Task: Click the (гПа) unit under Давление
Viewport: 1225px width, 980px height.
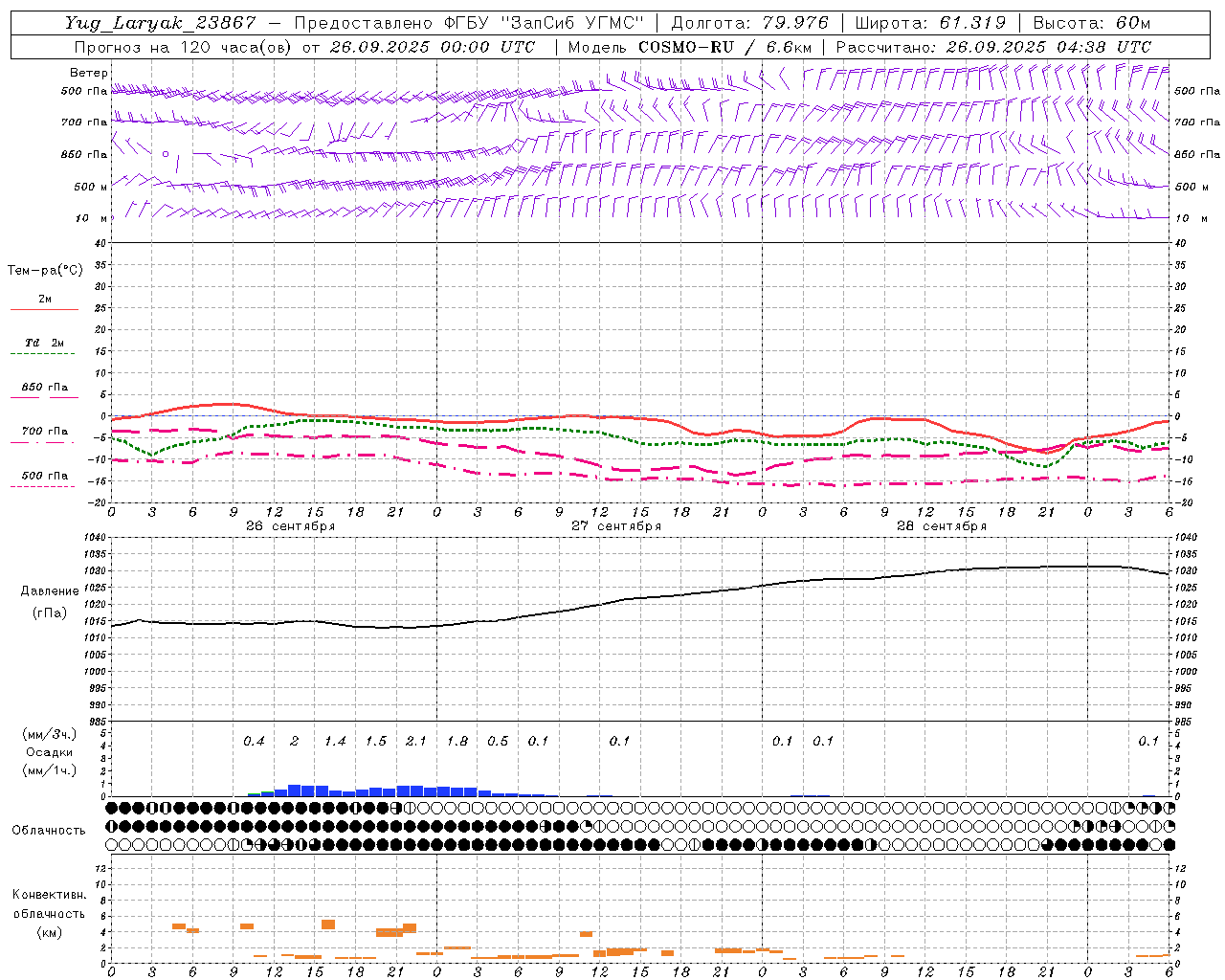Action: coord(50,613)
